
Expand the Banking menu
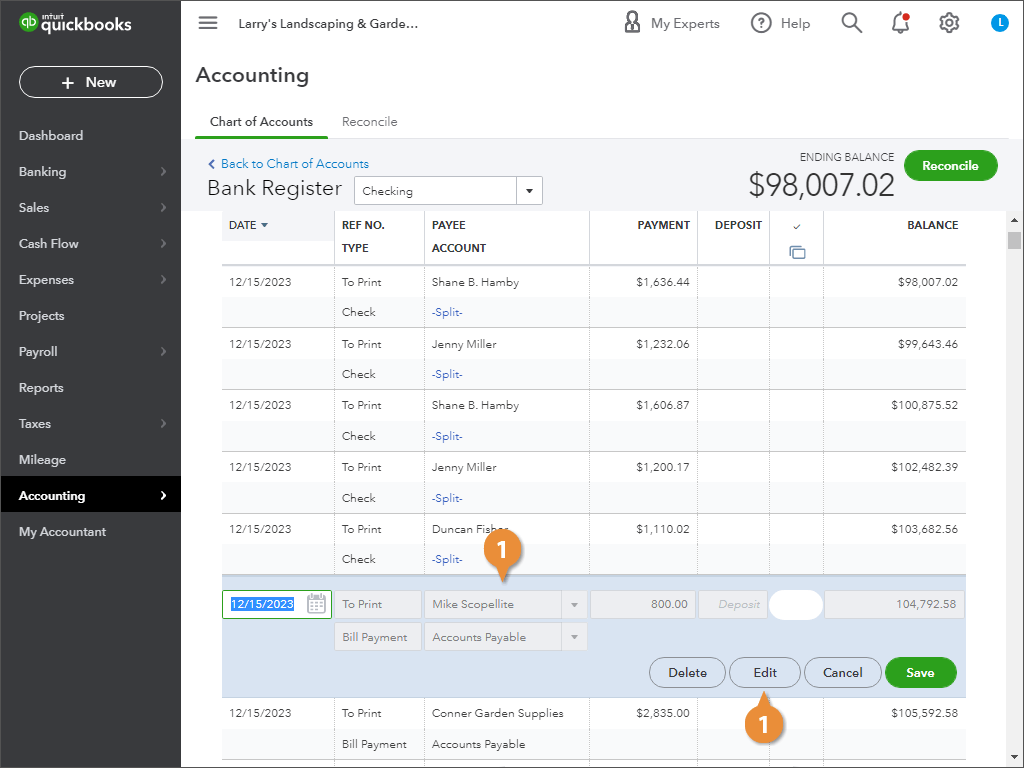point(91,172)
